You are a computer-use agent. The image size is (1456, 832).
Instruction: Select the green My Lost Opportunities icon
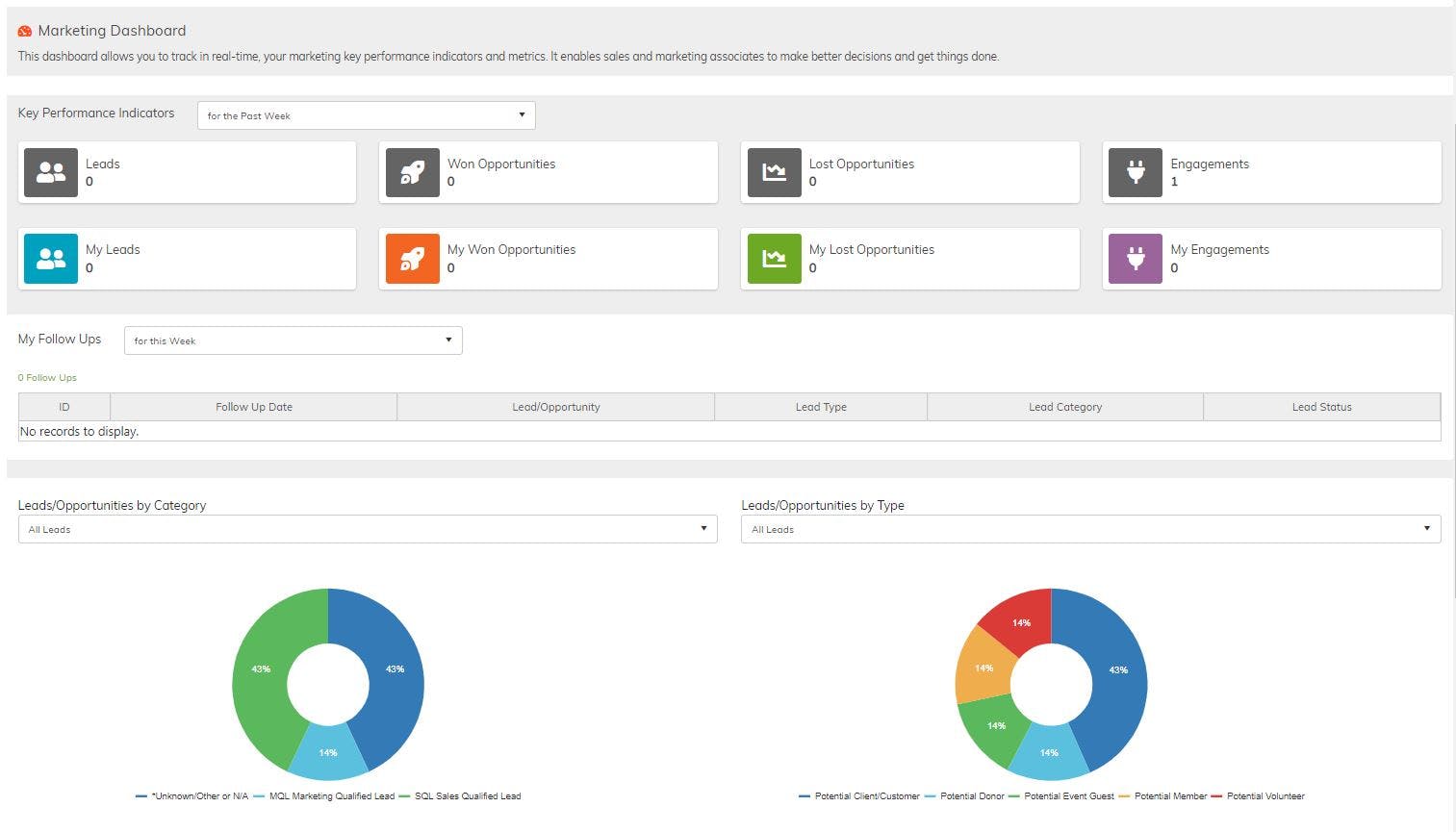[x=775, y=259]
